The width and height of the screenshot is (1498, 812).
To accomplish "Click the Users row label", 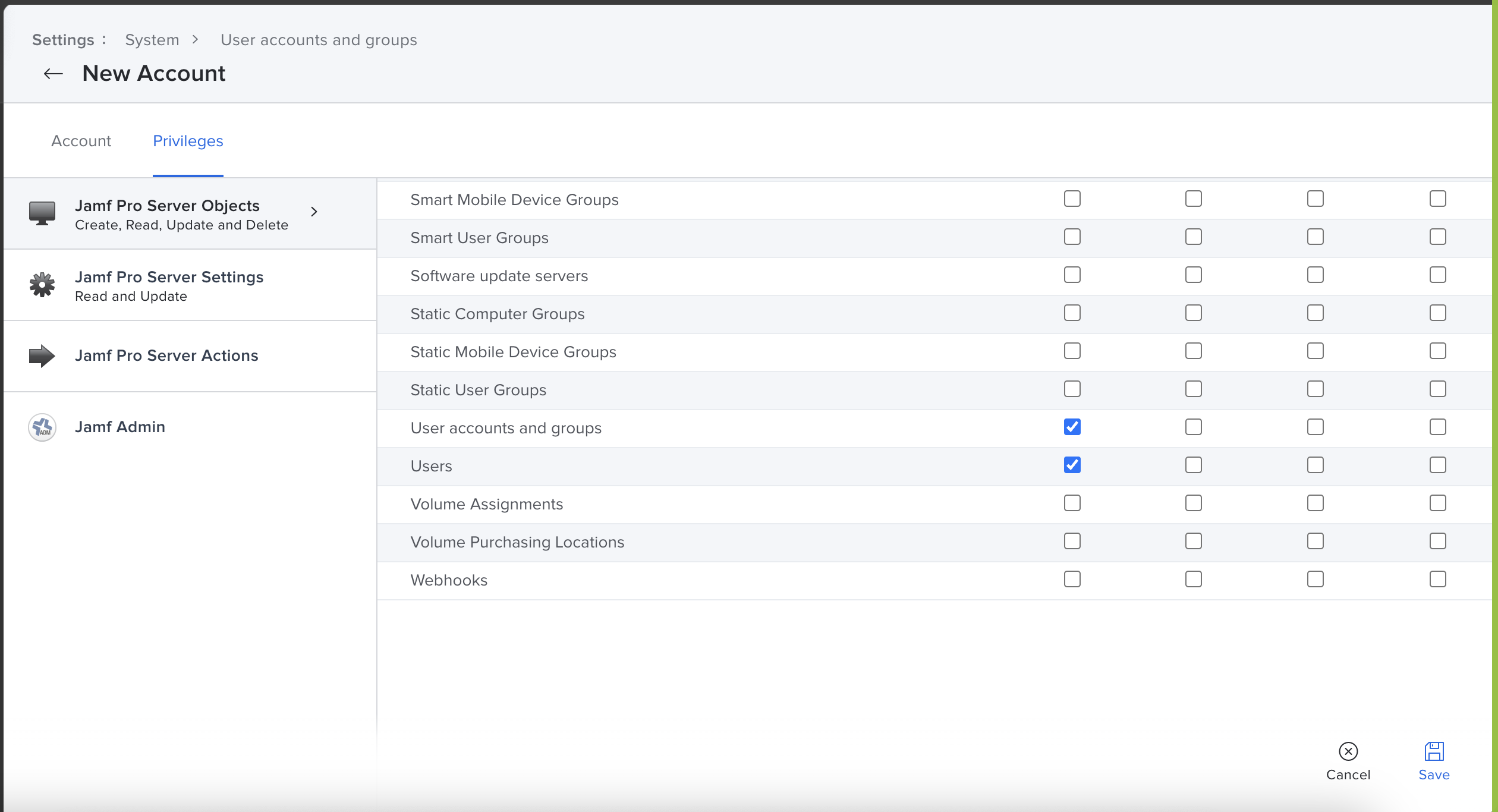I will coord(431,466).
